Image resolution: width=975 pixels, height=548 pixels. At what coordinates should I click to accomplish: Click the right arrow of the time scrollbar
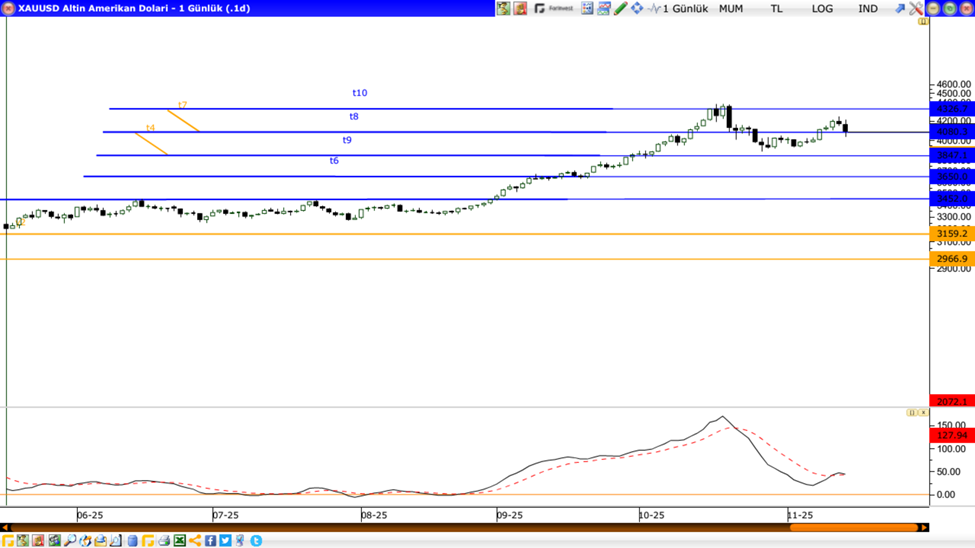click(924, 527)
